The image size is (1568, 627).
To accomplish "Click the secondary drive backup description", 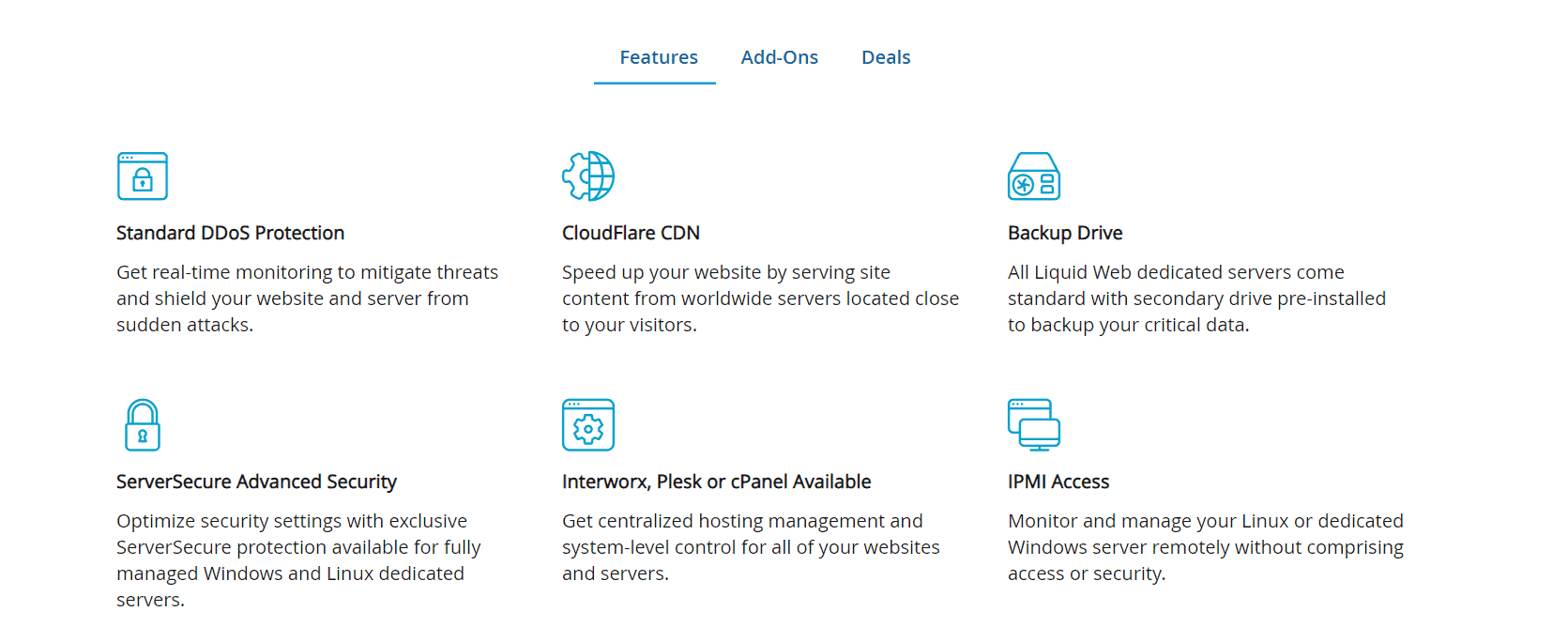I will point(1196,298).
